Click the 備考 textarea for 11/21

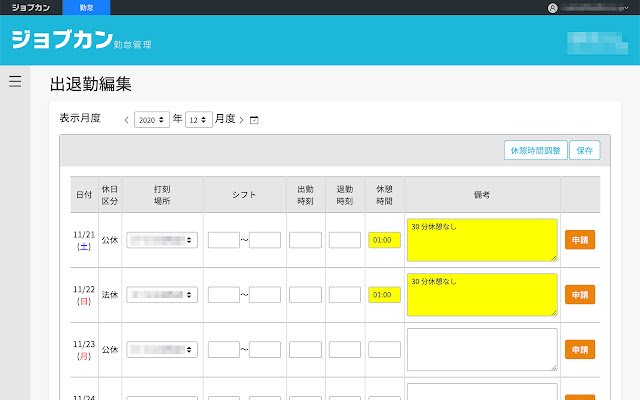482,240
